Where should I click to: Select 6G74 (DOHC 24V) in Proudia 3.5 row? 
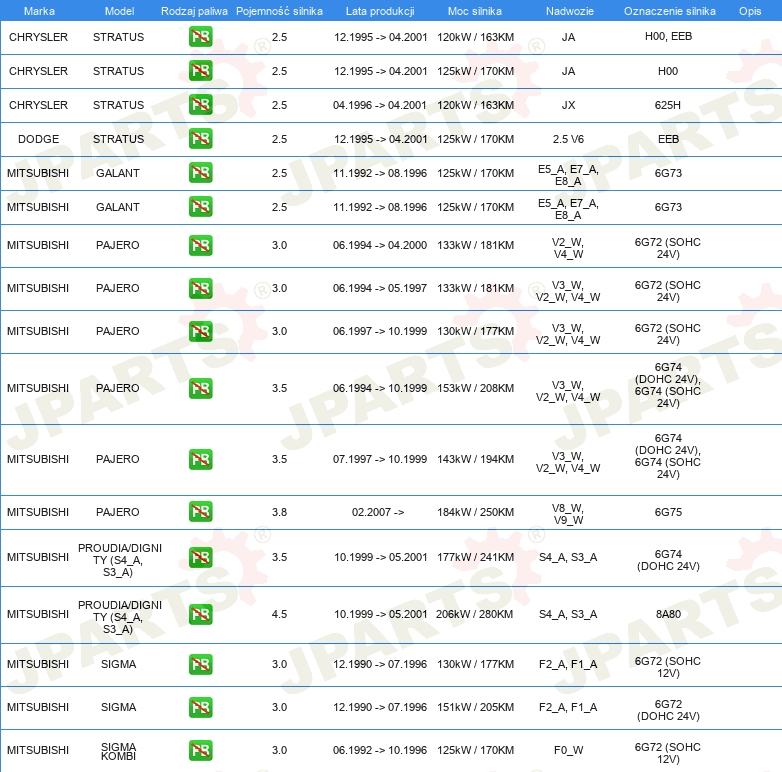click(x=668, y=560)
